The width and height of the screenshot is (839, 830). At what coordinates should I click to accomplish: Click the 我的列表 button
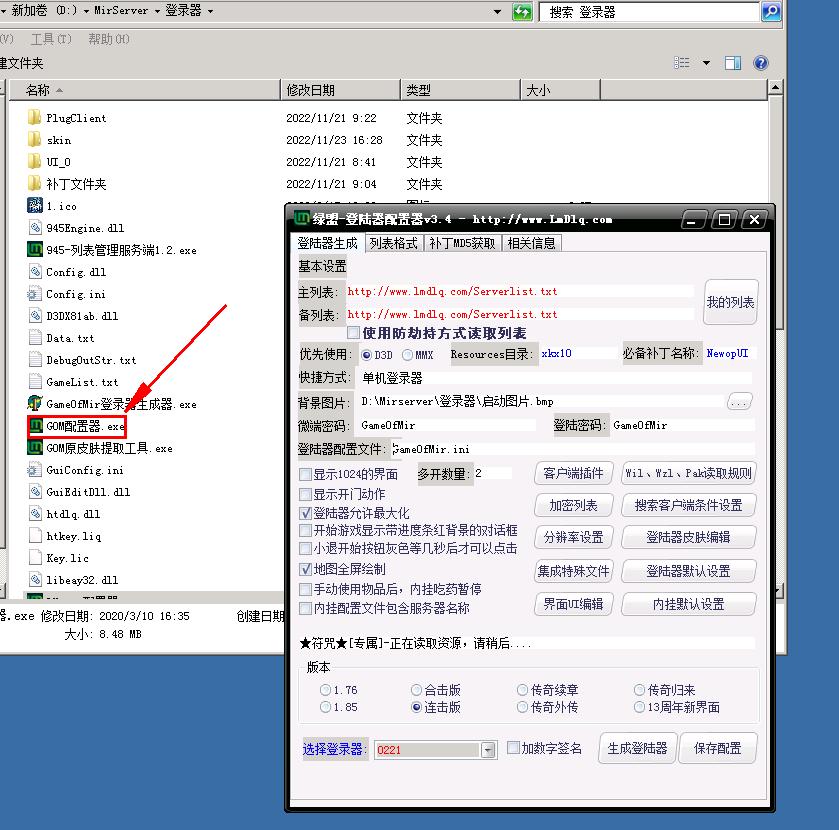pos(730,302)
